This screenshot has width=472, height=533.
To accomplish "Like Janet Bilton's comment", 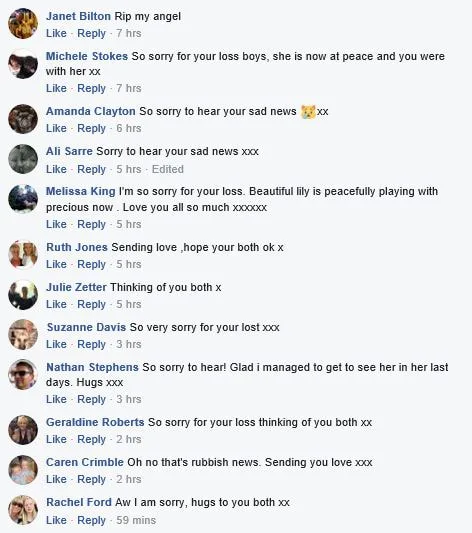I will (56, 33).
